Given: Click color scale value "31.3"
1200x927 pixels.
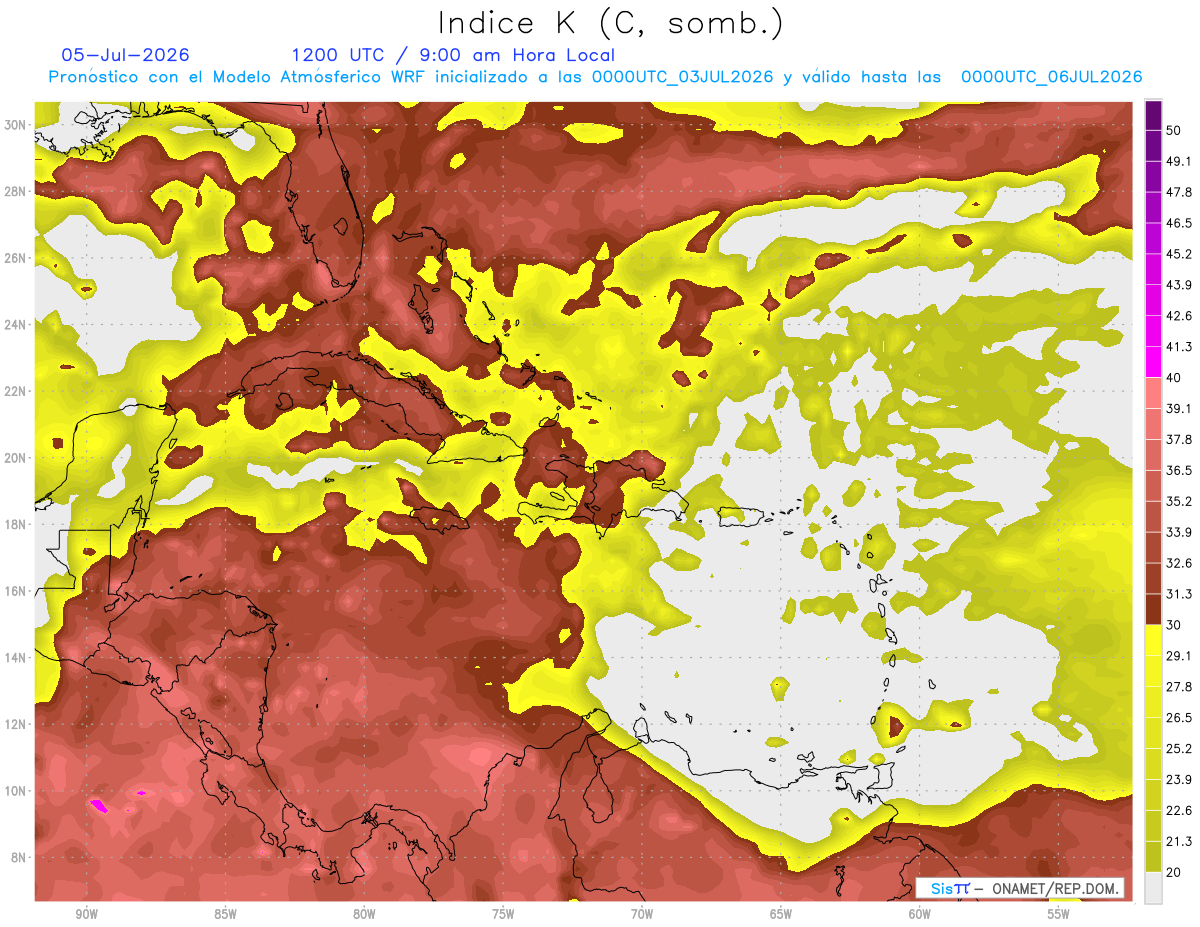Looking at the screenshot, I should (1179, 594).
